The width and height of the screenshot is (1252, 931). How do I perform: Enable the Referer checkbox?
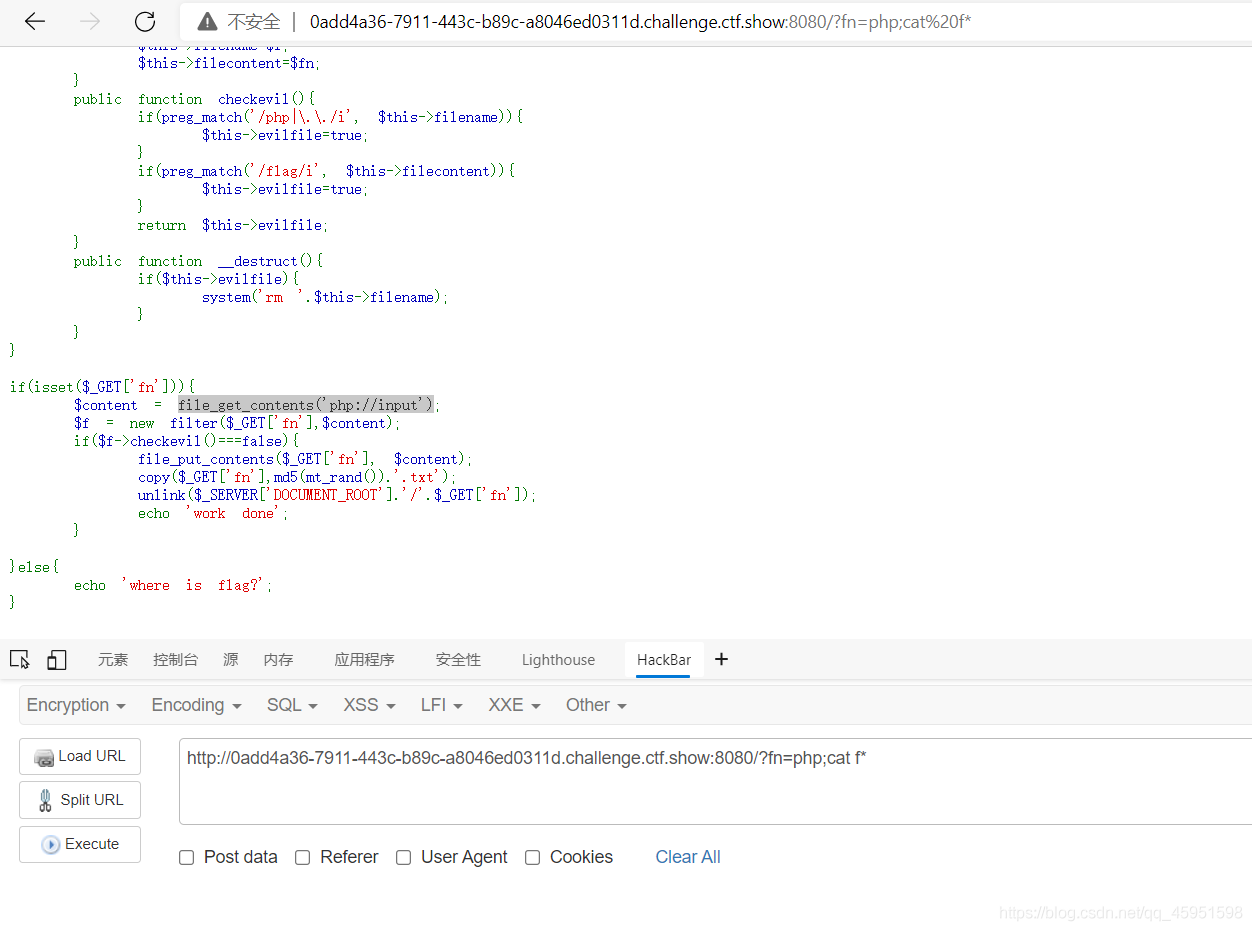tap(302, 857)
